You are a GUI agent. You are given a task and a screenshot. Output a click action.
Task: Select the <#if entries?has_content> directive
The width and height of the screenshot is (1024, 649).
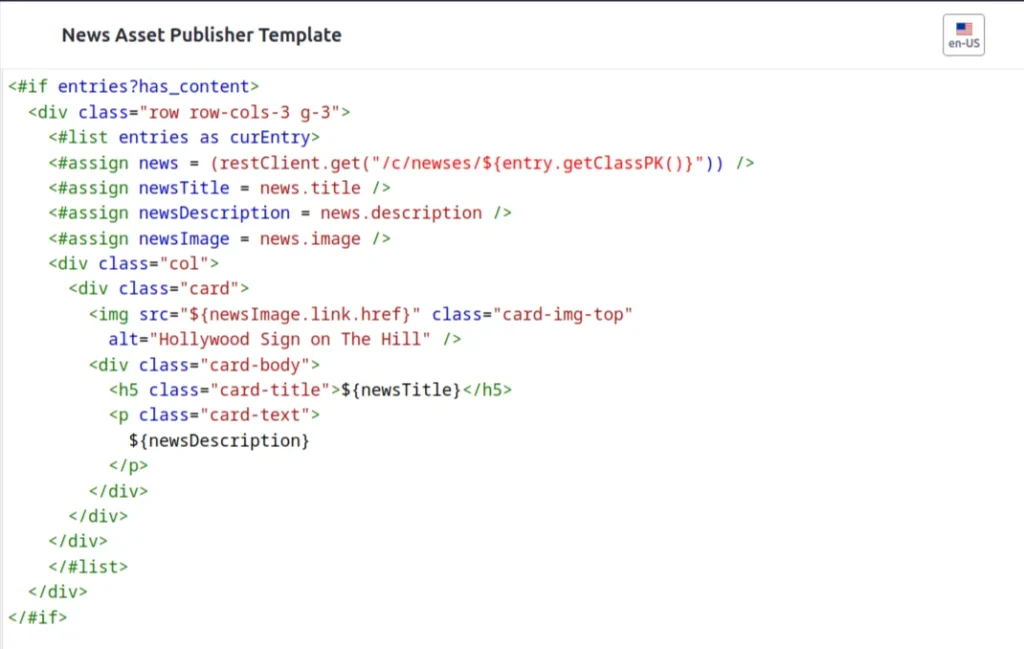[132, 86]
